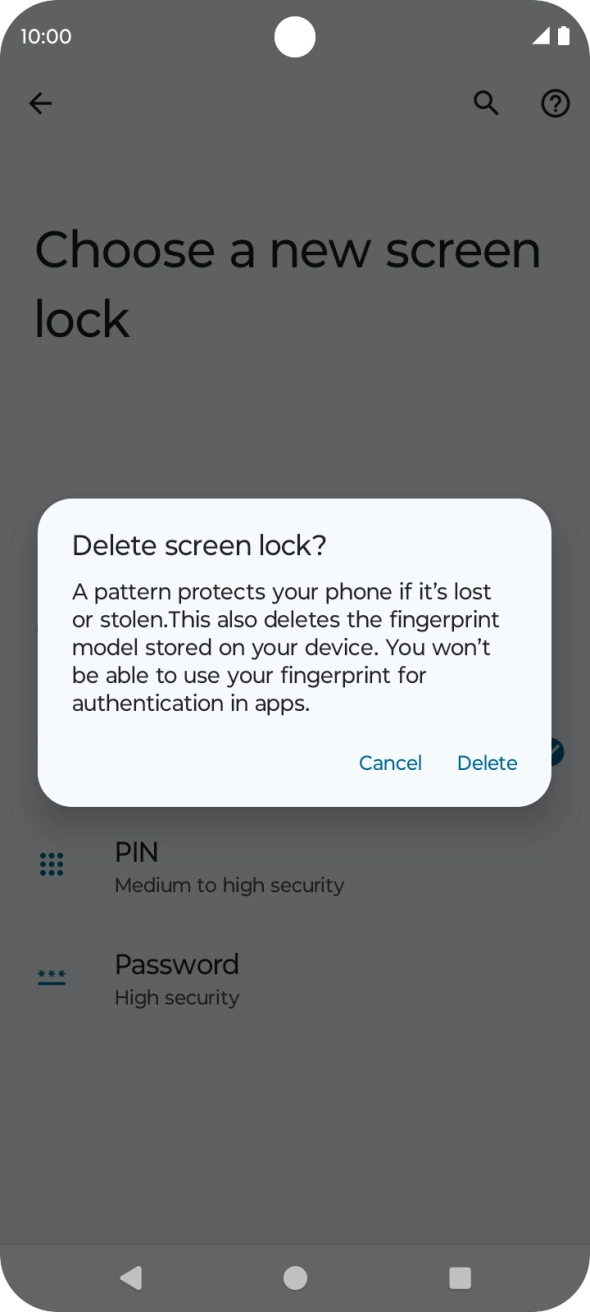The width and height of the screenshot is (590, 1312).
Task: Open search with the magnifier icon
Action: click(486, 103)
